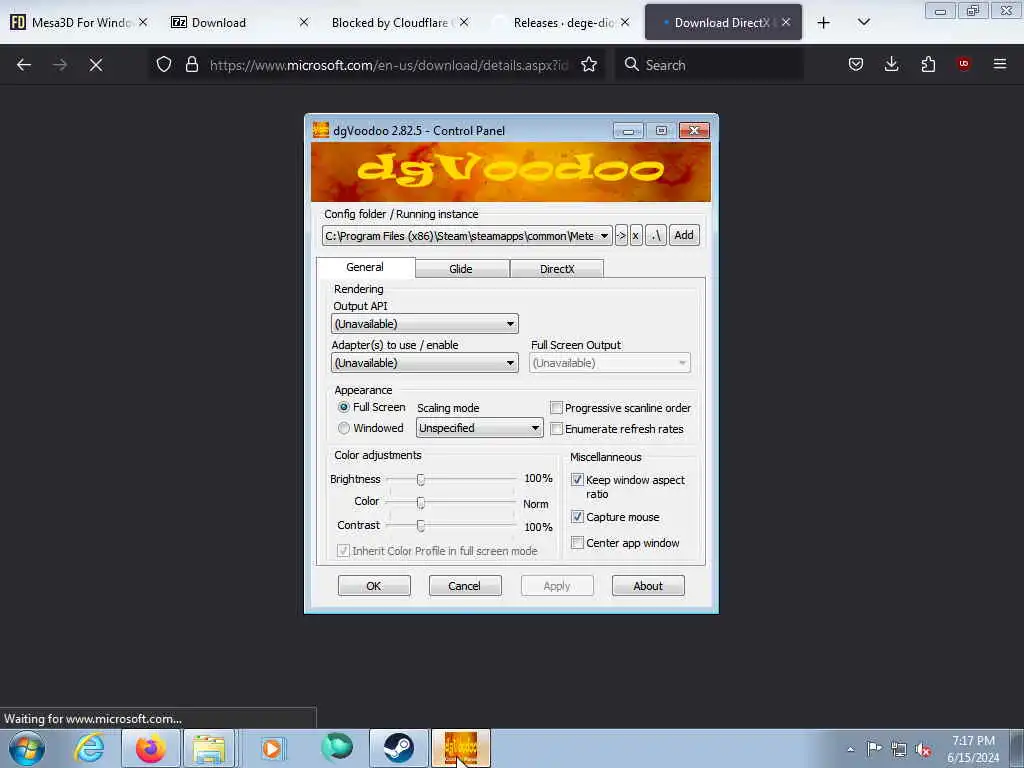Toggle Capture mouse checkbox
The image size is (1024, 768).
click(577, 517)
